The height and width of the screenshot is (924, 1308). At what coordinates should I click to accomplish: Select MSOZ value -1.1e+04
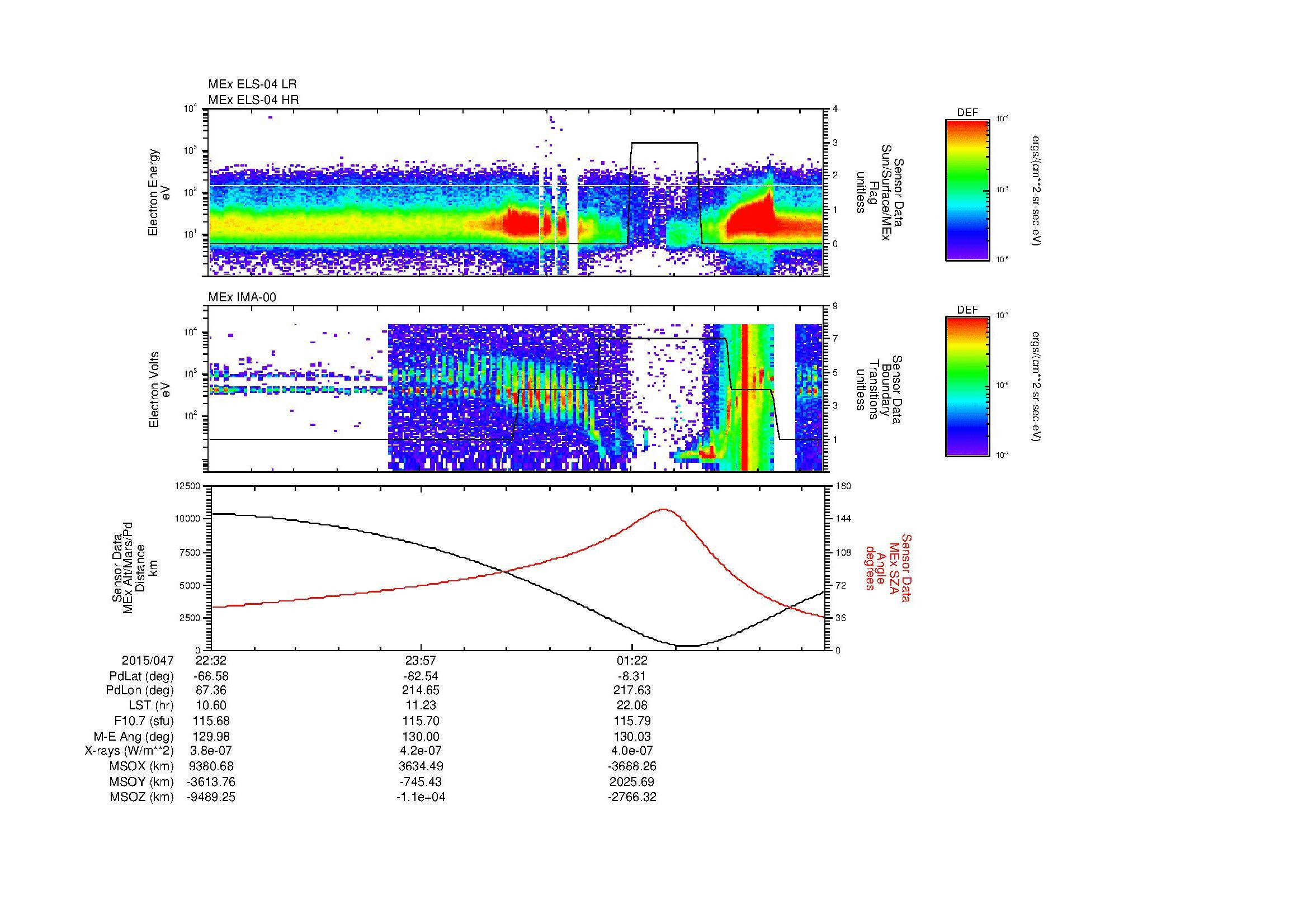[421, 797]
